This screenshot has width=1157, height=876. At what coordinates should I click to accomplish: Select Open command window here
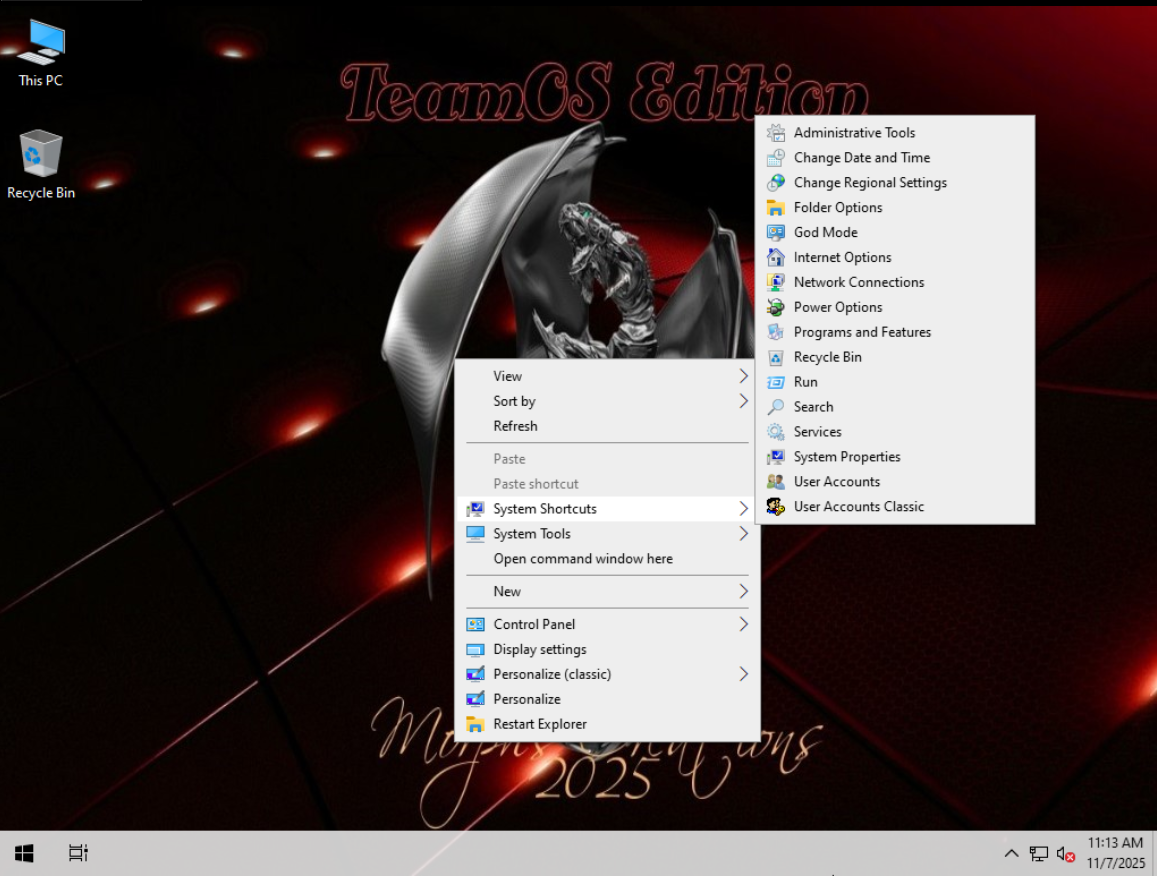[582, 559]
